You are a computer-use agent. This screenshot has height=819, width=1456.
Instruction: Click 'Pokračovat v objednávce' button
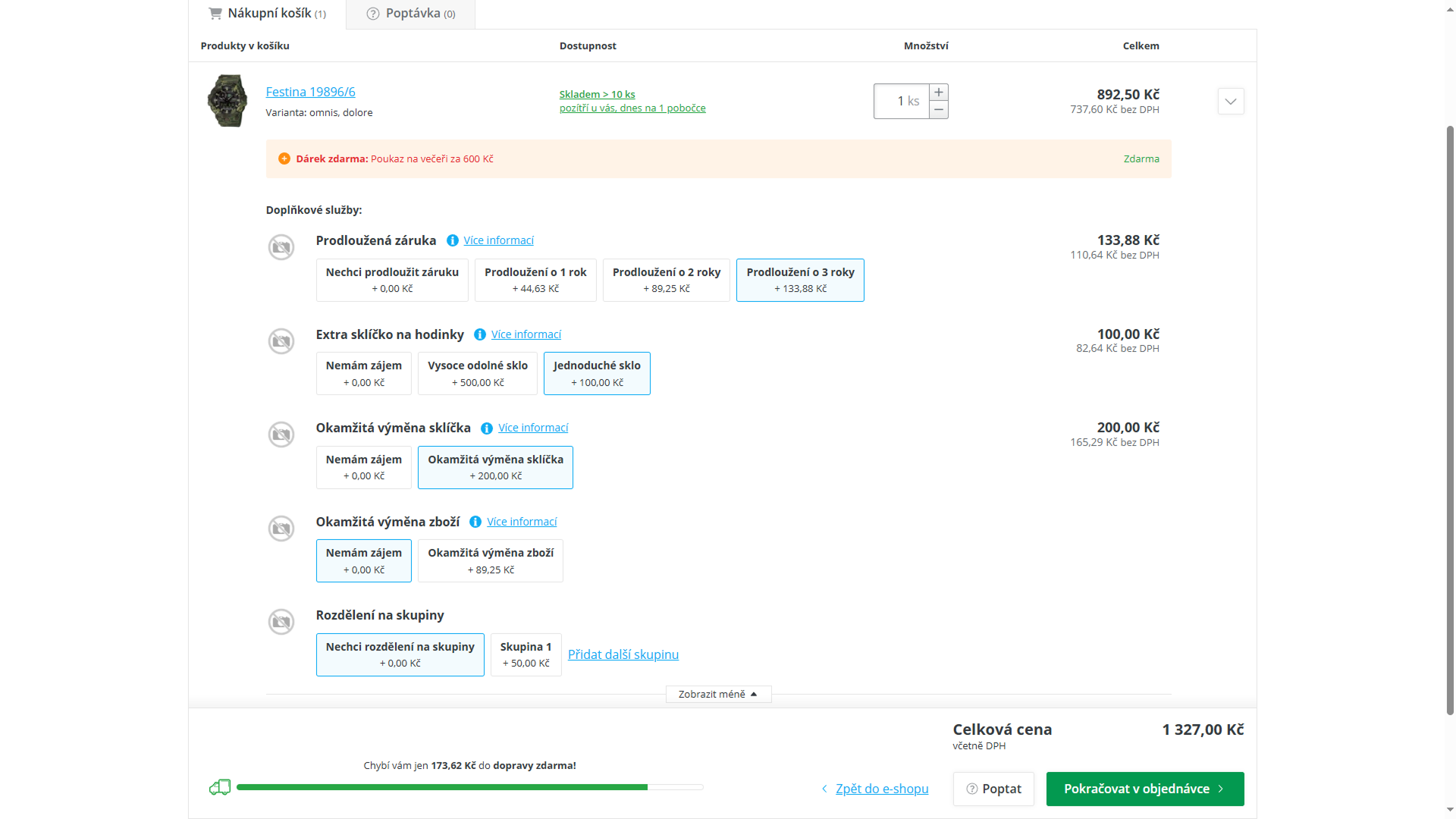click(x=1144, y=789)
